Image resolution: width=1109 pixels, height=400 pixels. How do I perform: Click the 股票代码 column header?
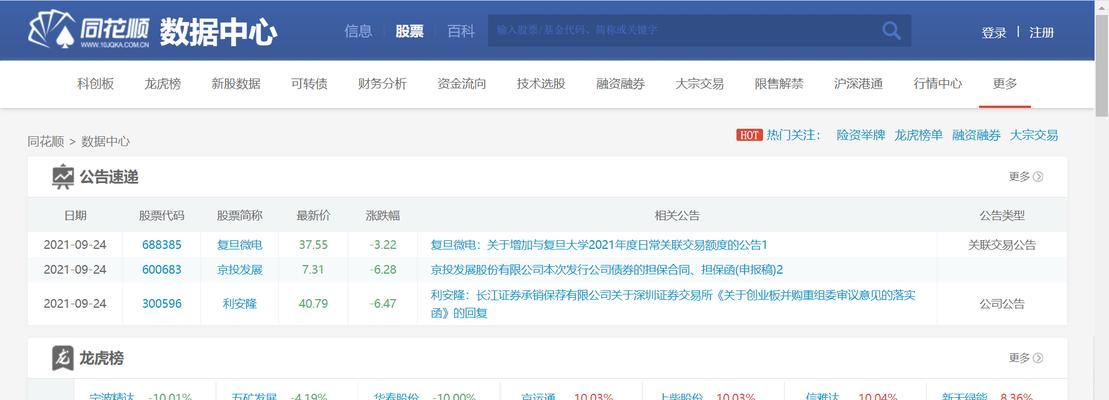pyautogui.click(x=162, y=216)
